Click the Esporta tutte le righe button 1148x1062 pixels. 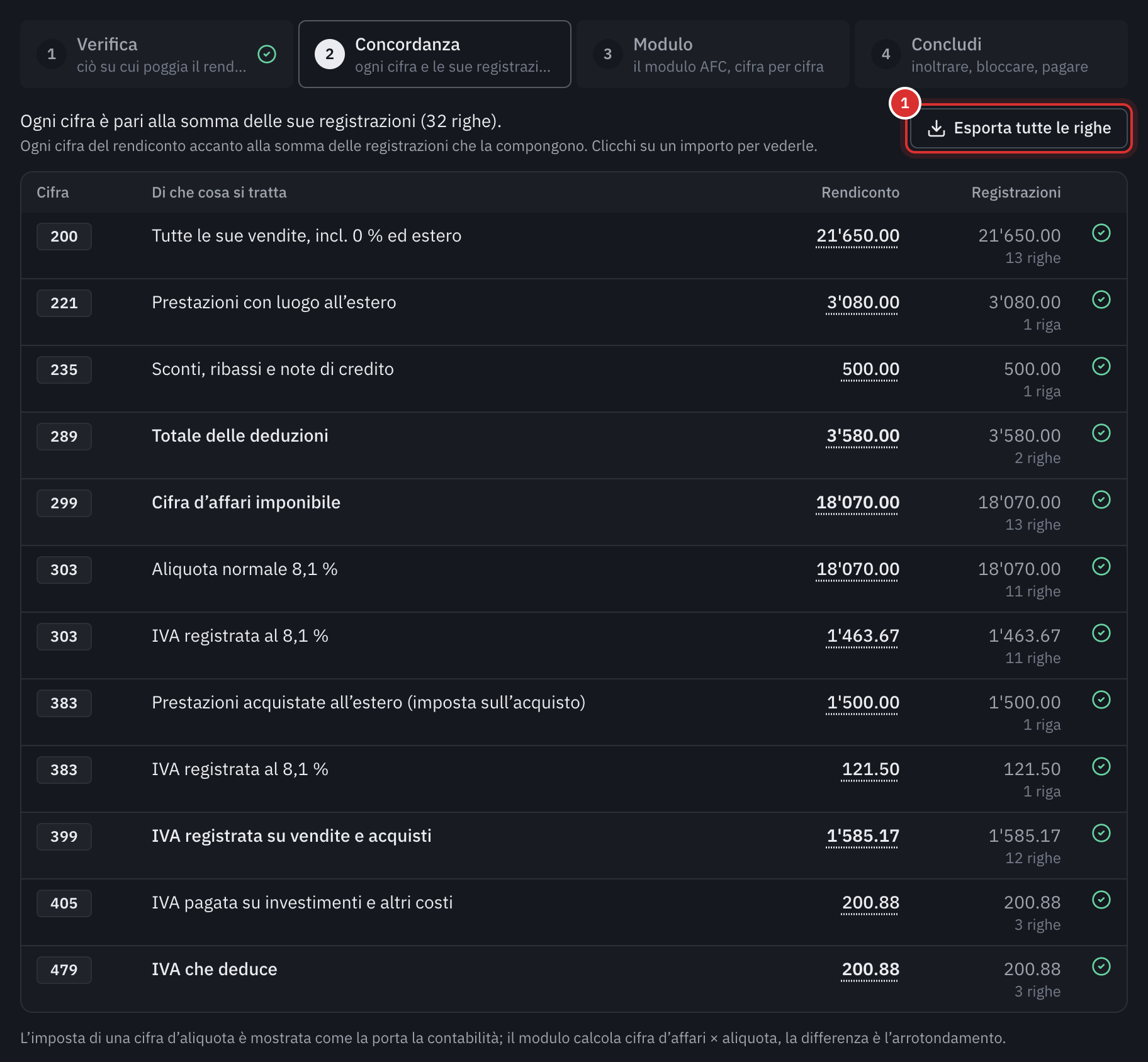tap(1019, 128)
